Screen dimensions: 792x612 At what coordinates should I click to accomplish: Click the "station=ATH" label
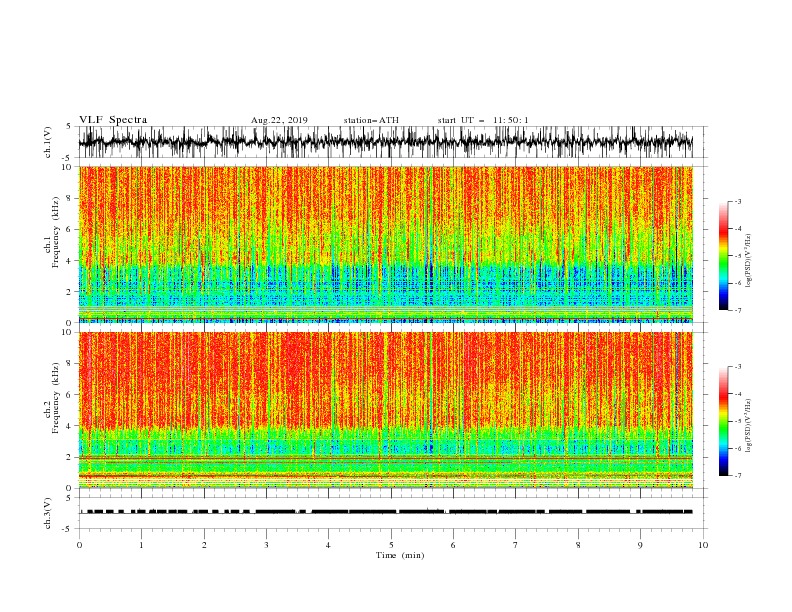pos(371,120)
